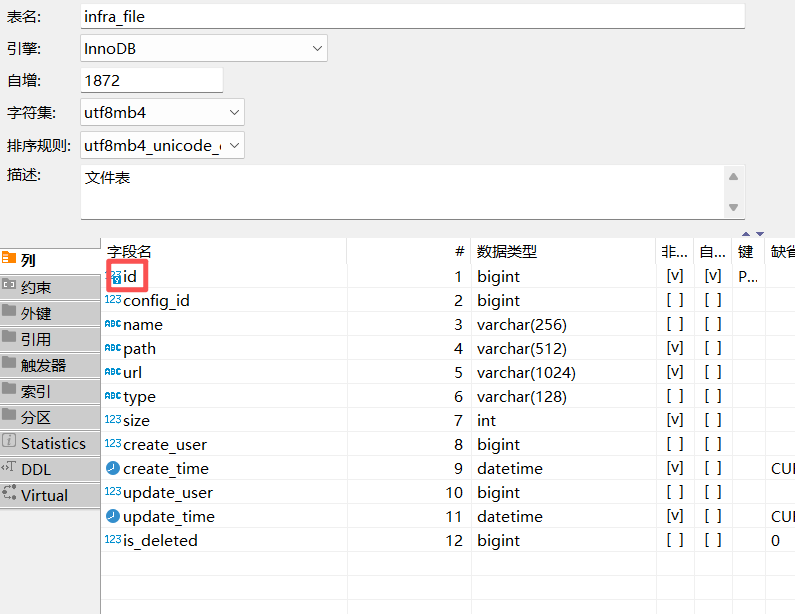Toggle the not-null checkbox for config_id
The image size is (795, 614).
(675, 300)
